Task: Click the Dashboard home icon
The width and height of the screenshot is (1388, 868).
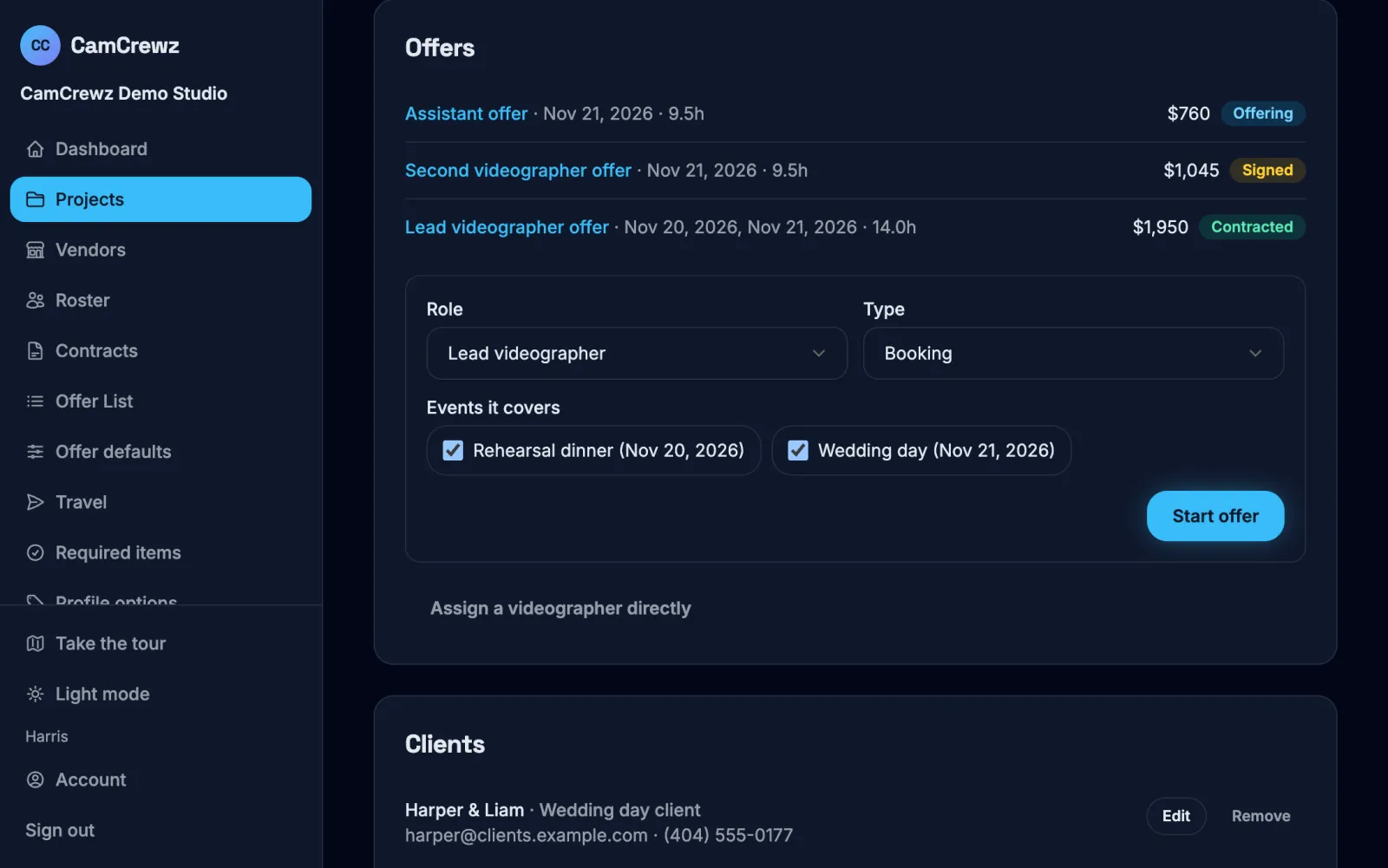Action: 35,149
